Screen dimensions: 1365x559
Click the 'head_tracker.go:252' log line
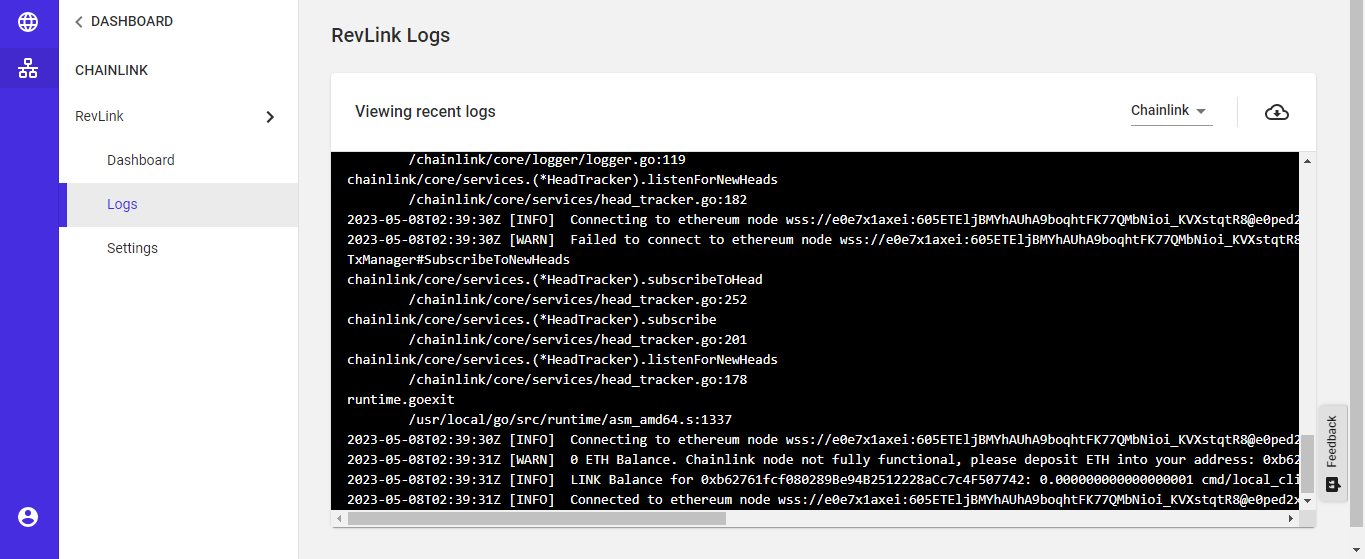coord(578,299)
